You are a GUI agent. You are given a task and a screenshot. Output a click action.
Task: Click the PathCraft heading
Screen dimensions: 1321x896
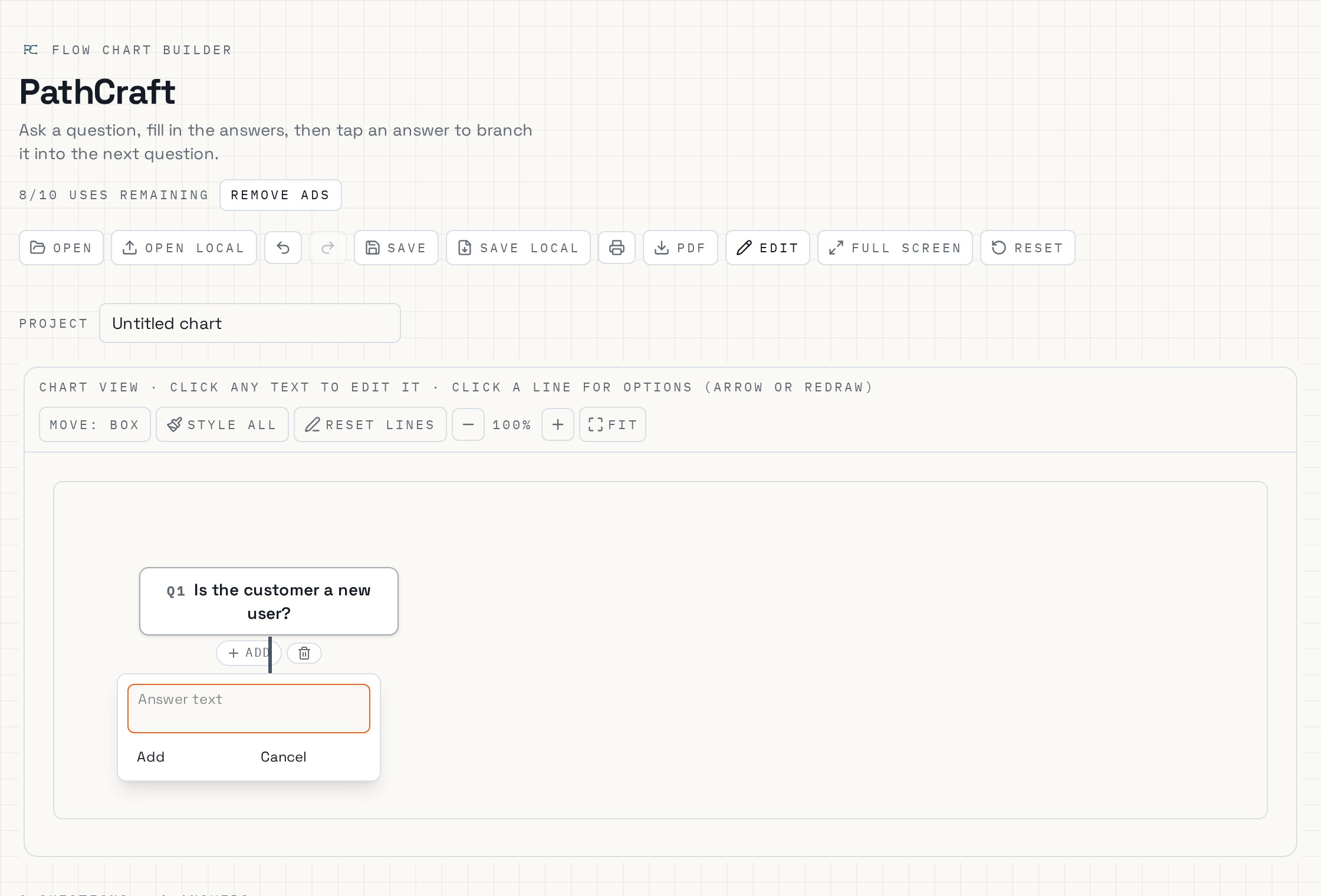click(x=97, y=92)
